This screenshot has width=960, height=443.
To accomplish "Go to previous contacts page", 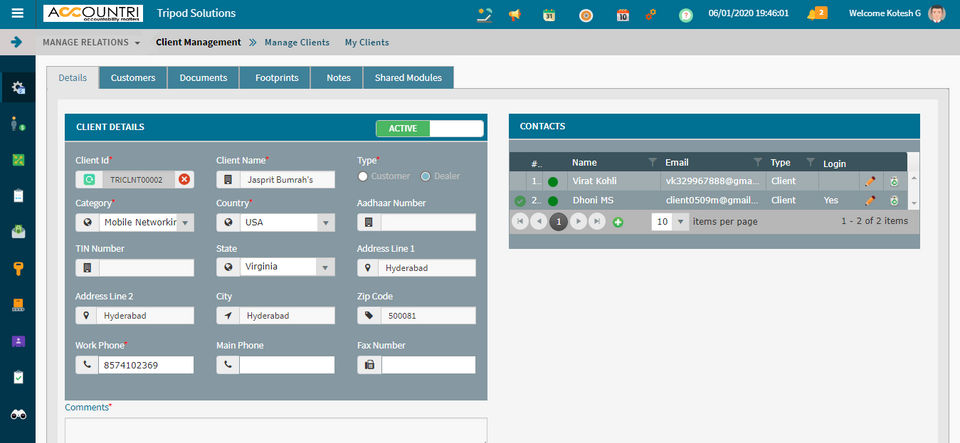I will click(539, 222).
